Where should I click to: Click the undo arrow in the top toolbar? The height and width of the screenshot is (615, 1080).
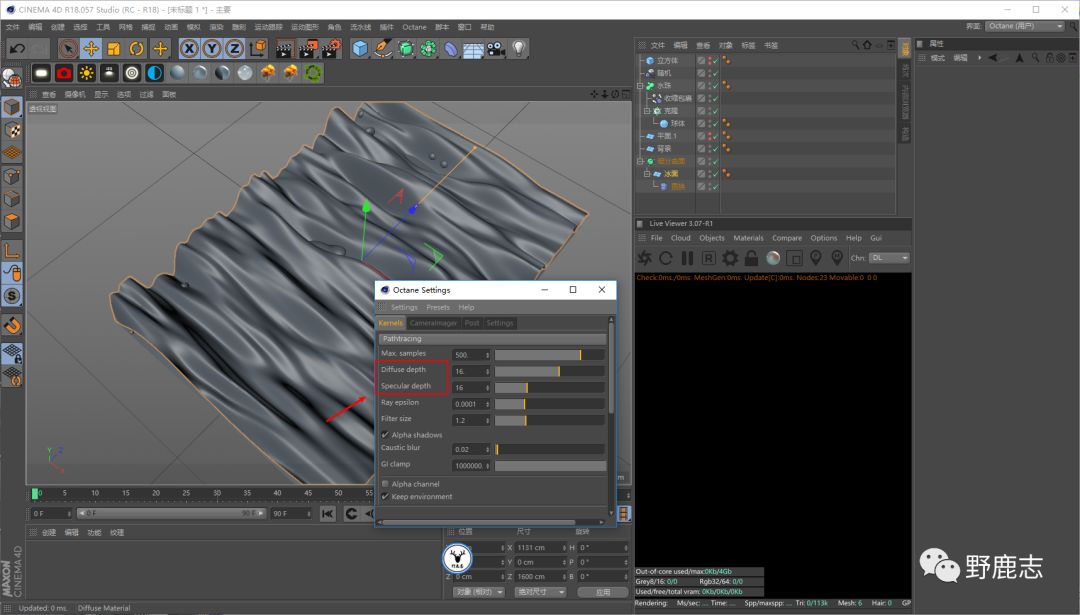(x=16, y=48)
